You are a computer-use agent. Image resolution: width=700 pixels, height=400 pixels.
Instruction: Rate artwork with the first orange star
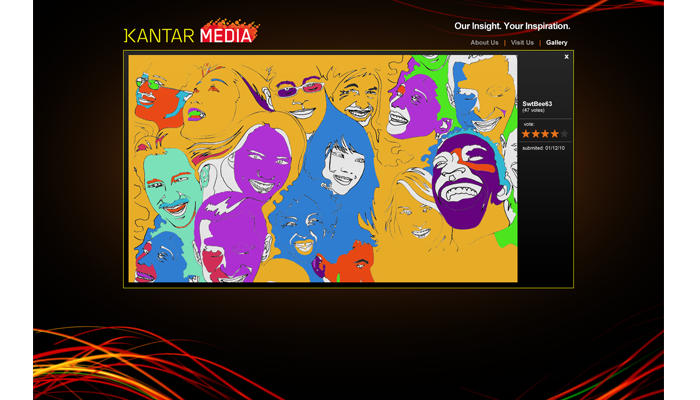(x=526, y=134)
